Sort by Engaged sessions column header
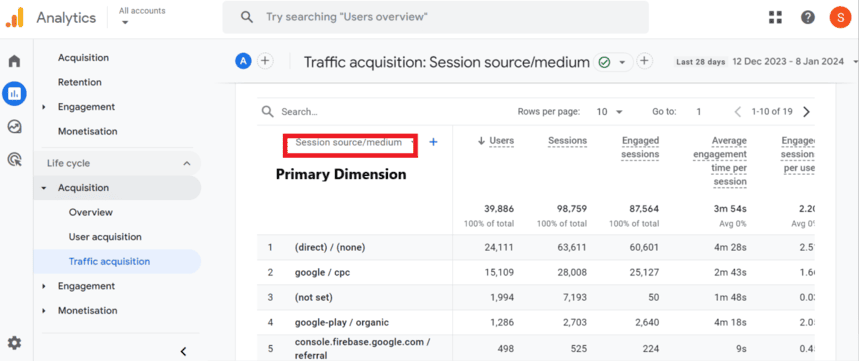Screen dimensions: 859x361 [640, 147]
